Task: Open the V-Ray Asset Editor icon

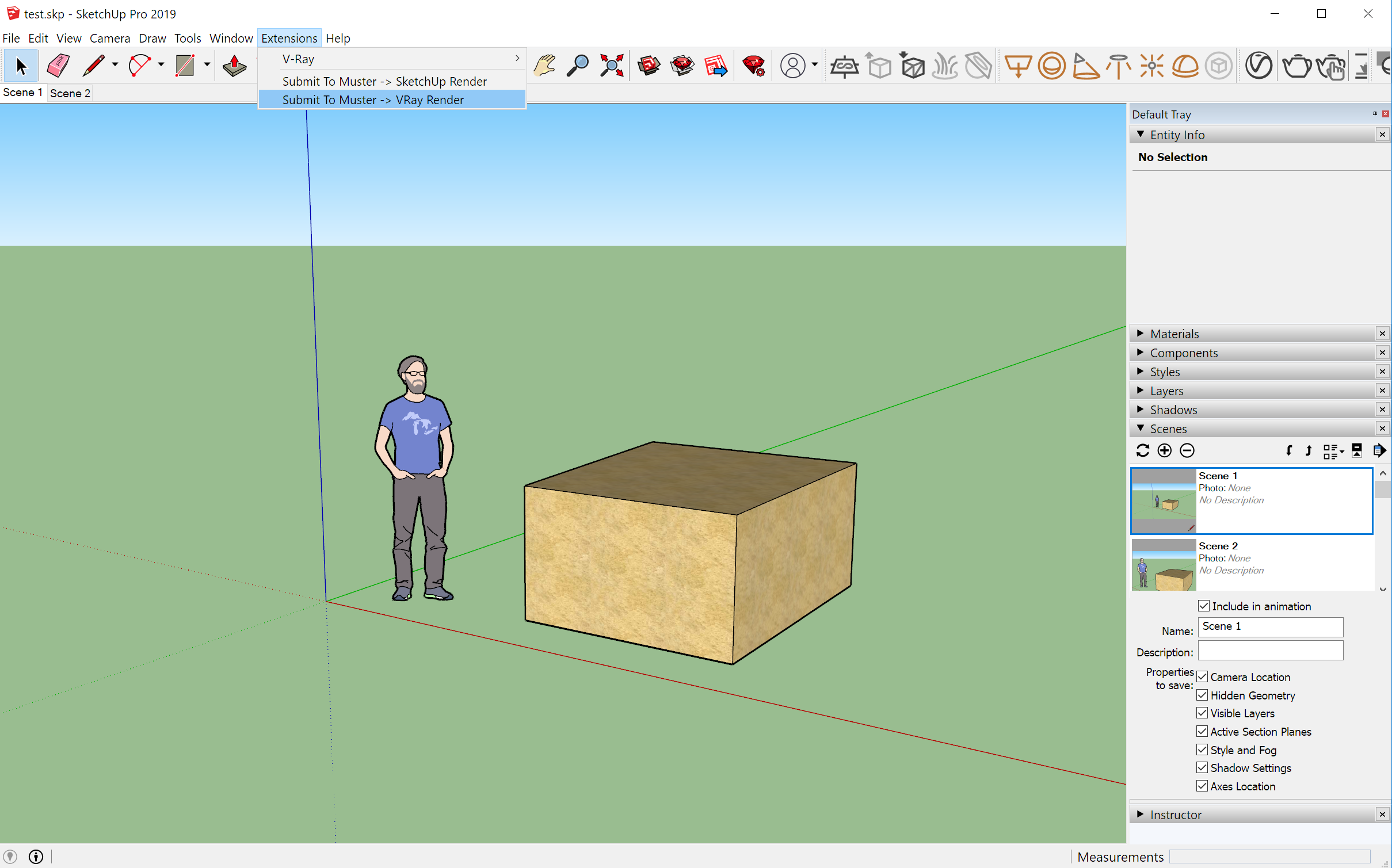Action: (1258, 66)
